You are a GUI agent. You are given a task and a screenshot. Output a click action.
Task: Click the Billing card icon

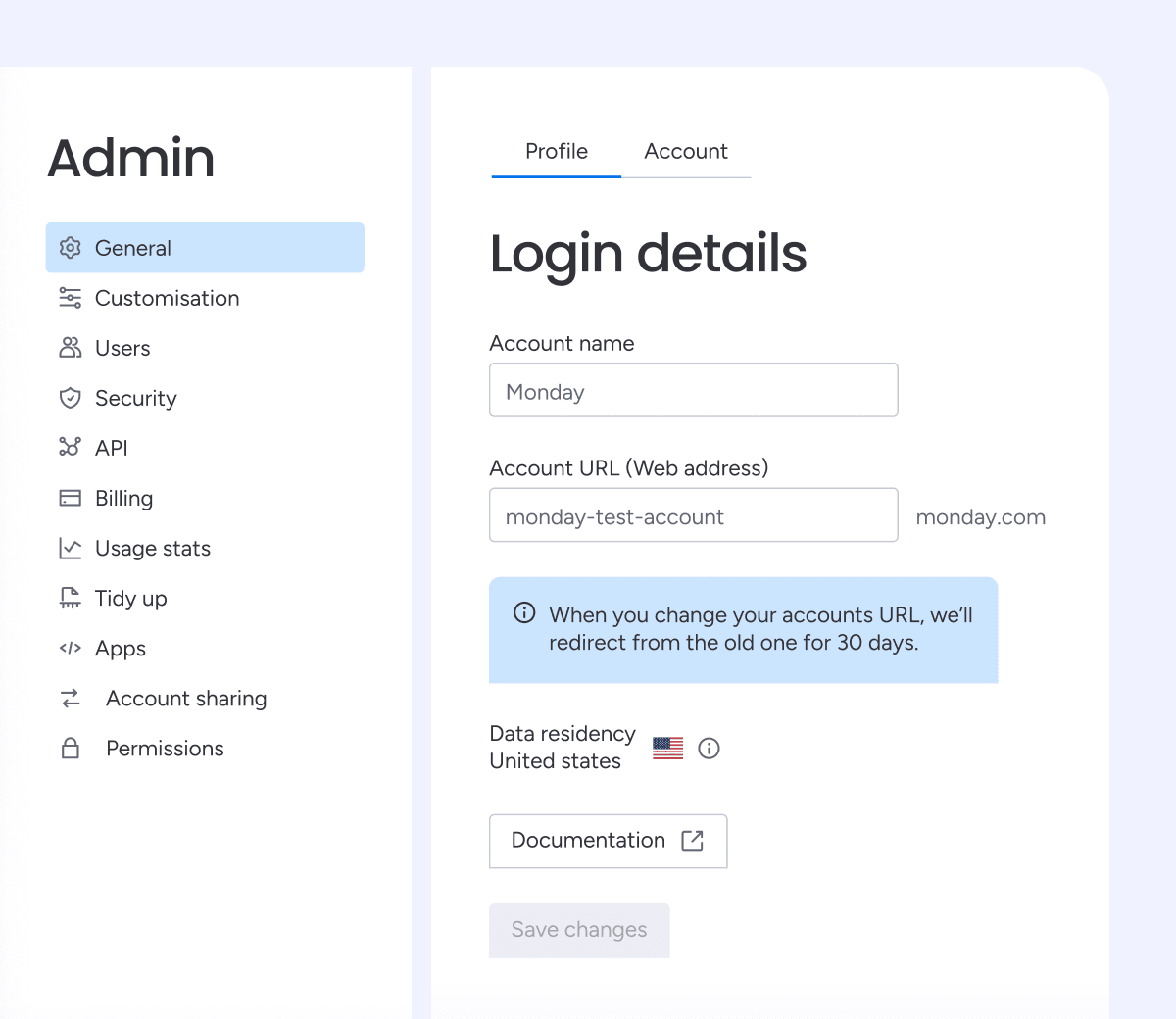click(x=70, y=498)
